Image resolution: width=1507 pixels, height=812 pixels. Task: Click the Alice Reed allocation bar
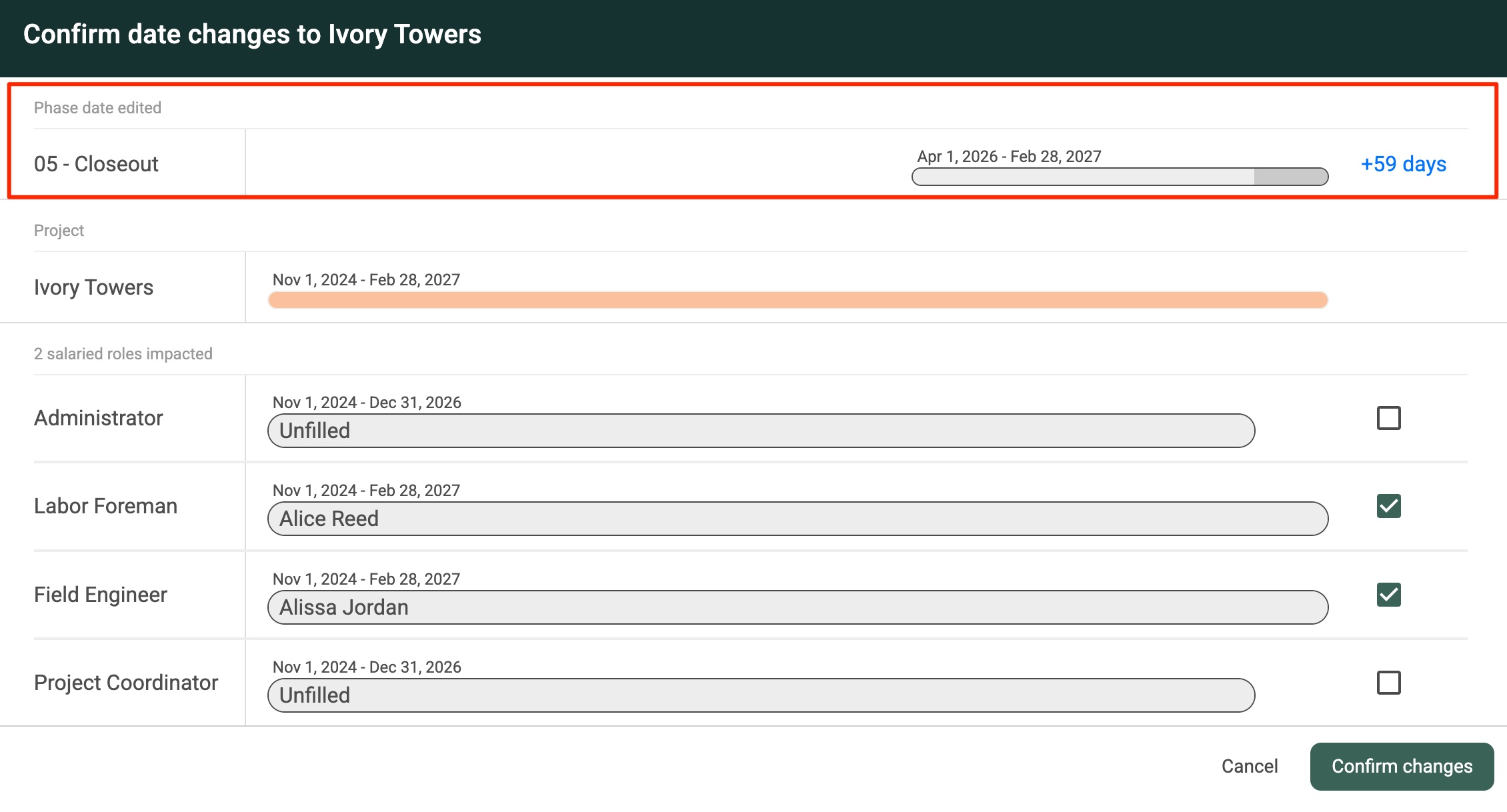click(x=798, y=519)
